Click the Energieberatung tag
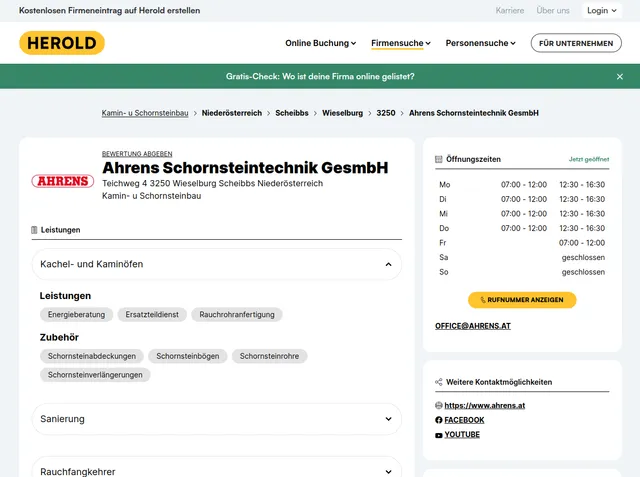 pyautogui.click(x=76, y=315)
